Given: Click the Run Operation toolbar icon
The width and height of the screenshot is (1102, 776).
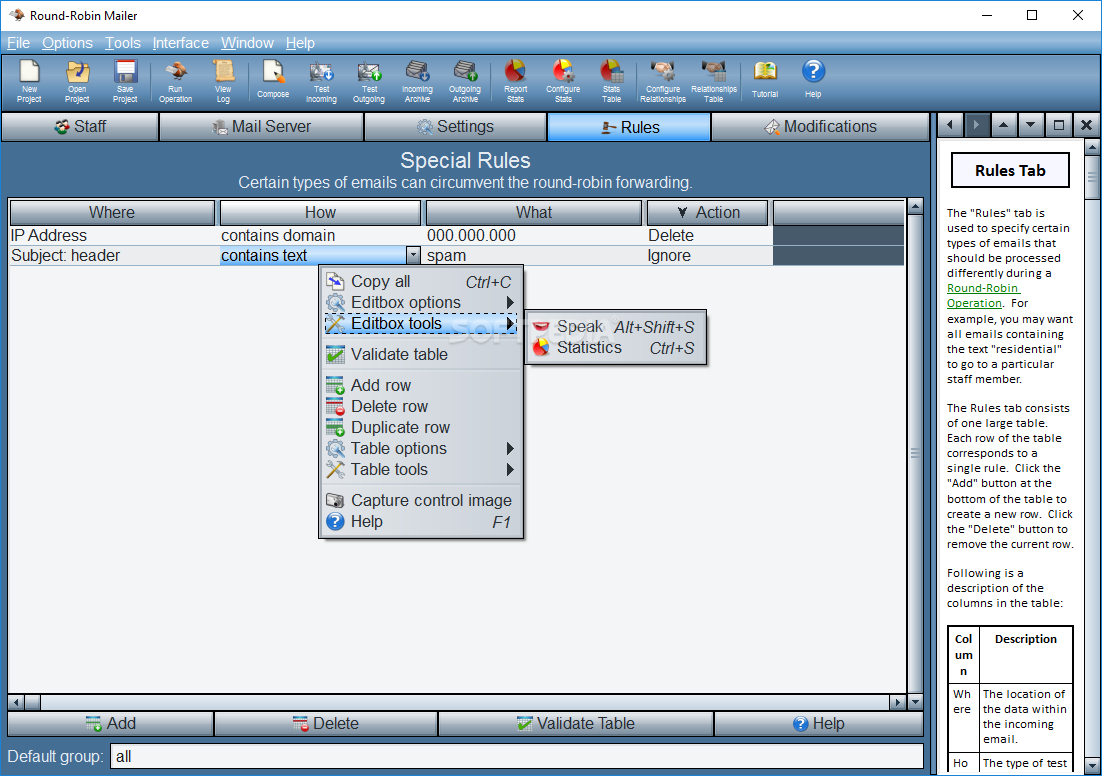Looking at the screenshot, I should coord(175,82).
